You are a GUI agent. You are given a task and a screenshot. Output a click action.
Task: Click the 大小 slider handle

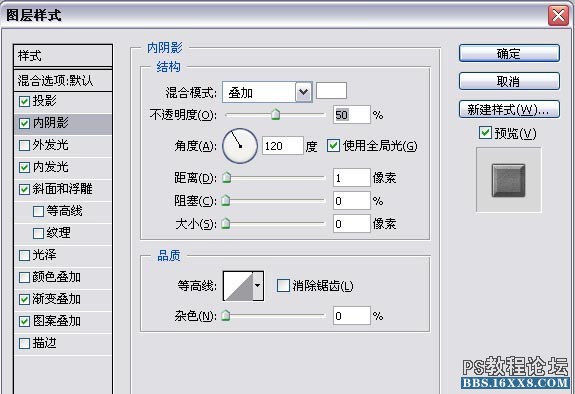pyautogui.click(x=226, y=223)
